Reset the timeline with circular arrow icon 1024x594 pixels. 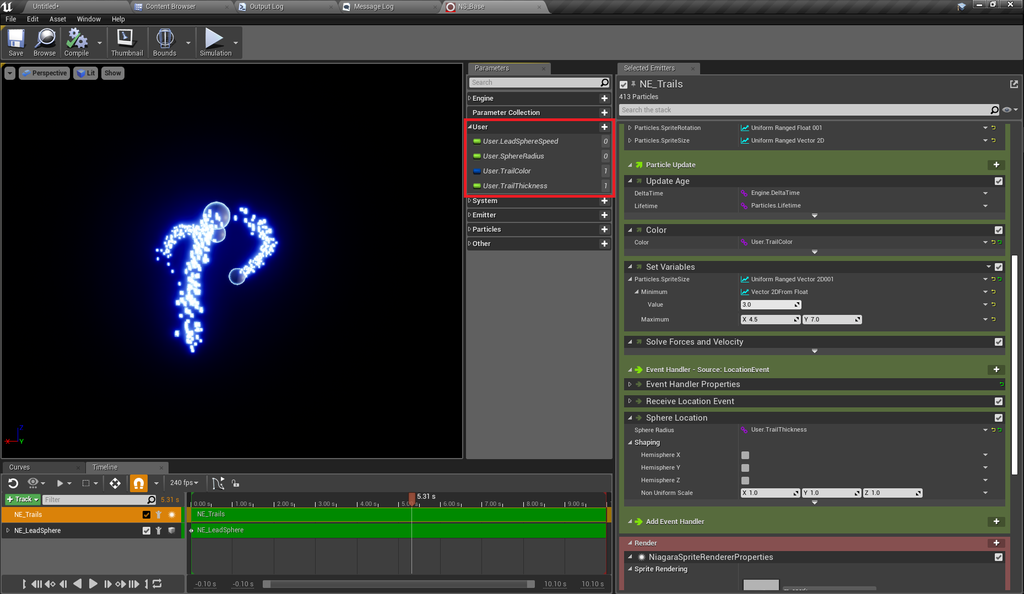tap(12, 483)
